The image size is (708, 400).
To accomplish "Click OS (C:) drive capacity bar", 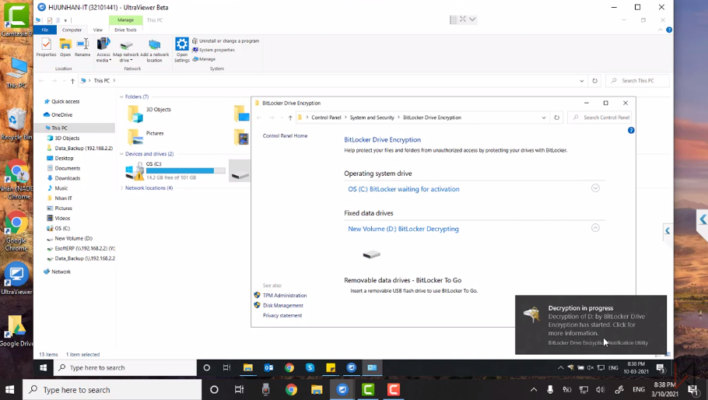I will coord(186,171).
